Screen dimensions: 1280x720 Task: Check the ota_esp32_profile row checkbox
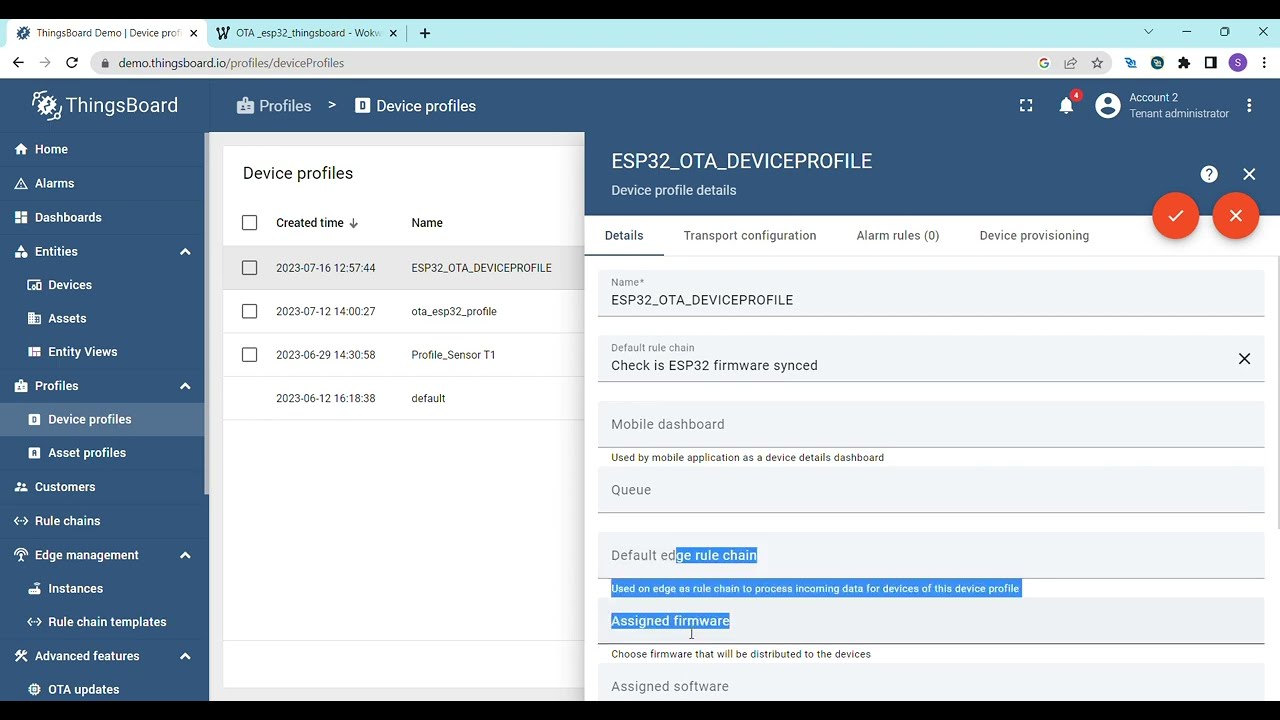[x=249, y=311]
